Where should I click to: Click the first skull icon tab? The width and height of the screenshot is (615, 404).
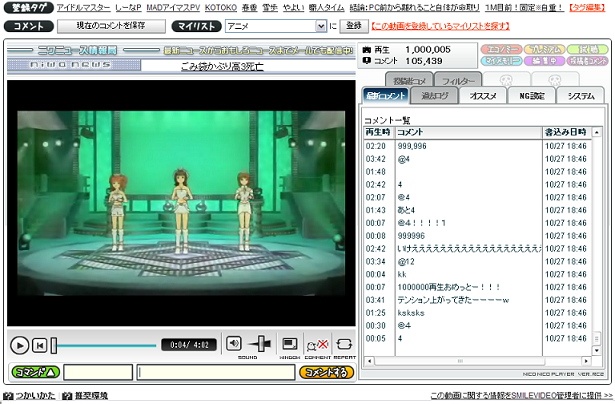pyautogui.click(x=506, y=80)
